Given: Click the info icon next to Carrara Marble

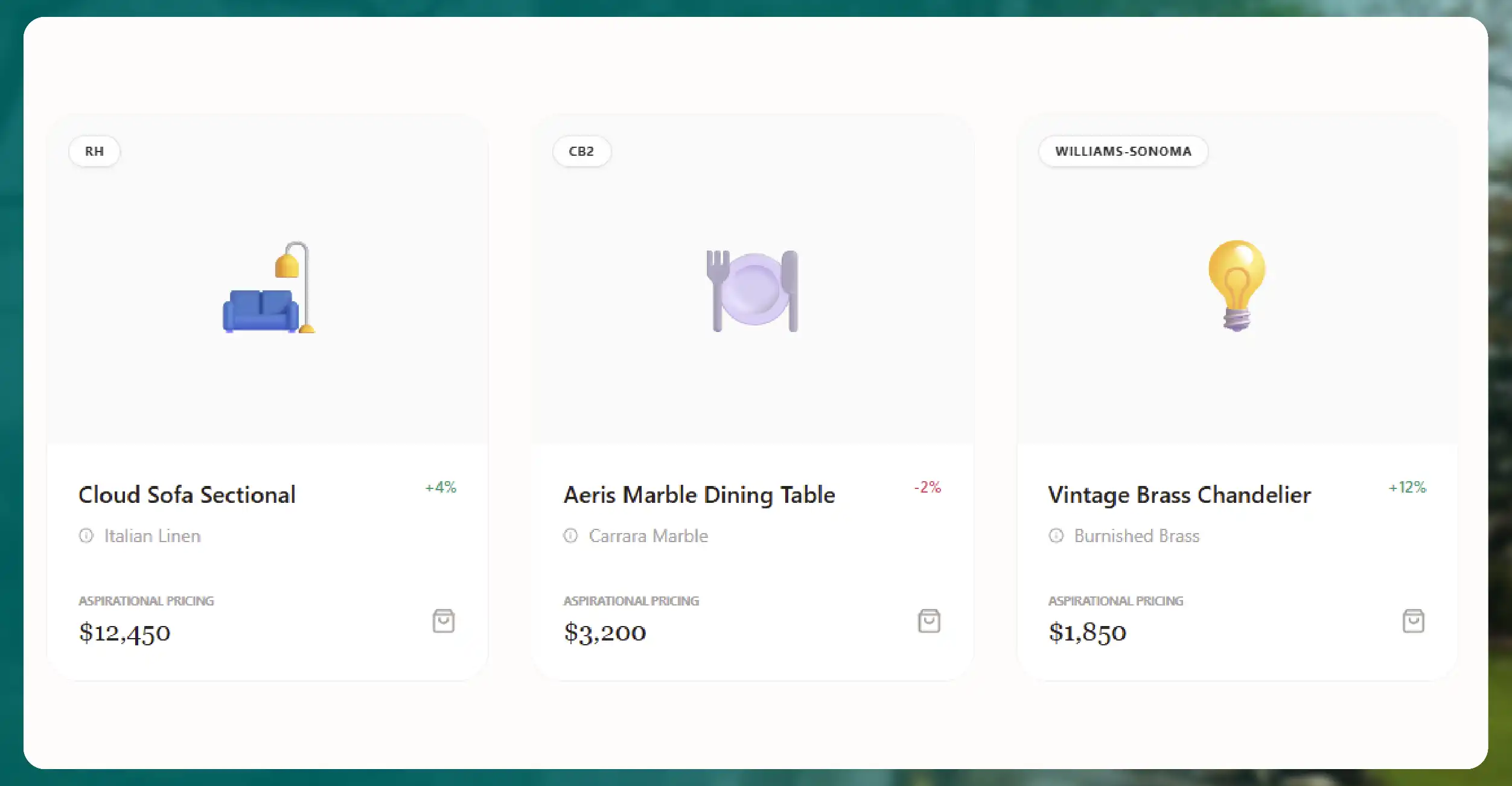Looking at the screenshot, I should pos(570,535).
